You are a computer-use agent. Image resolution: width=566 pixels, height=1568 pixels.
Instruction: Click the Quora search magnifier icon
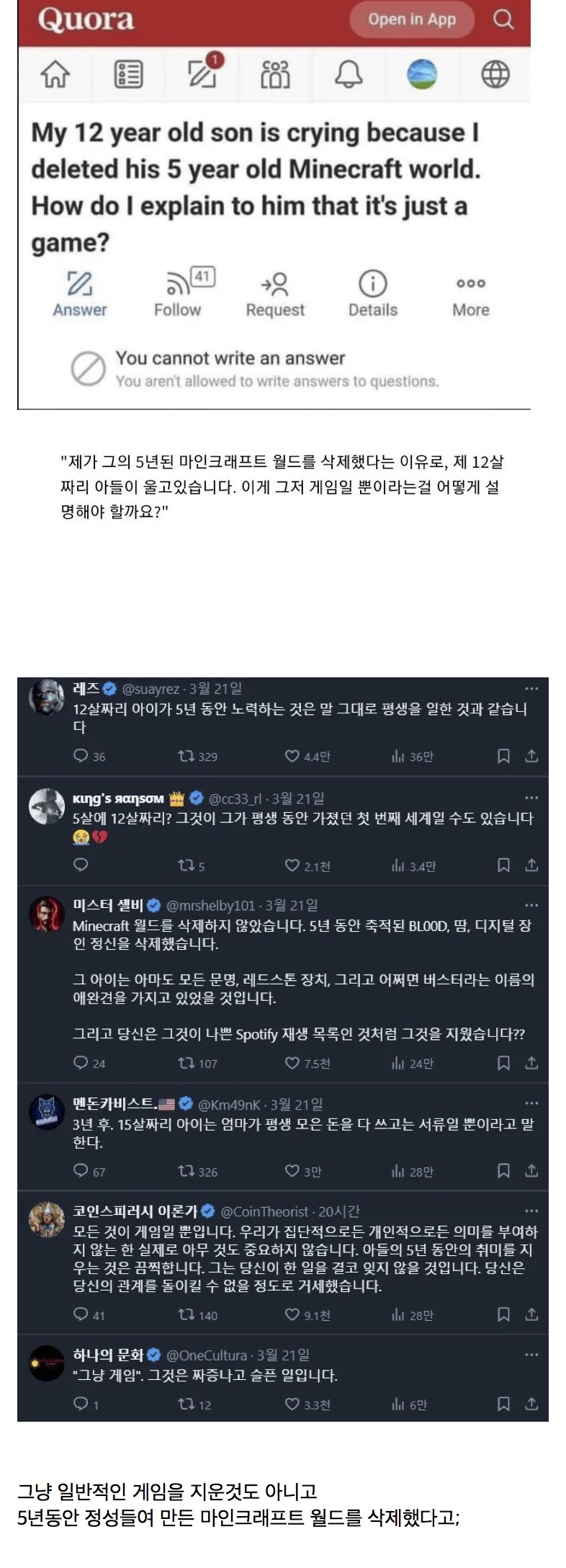pos(503,19)
